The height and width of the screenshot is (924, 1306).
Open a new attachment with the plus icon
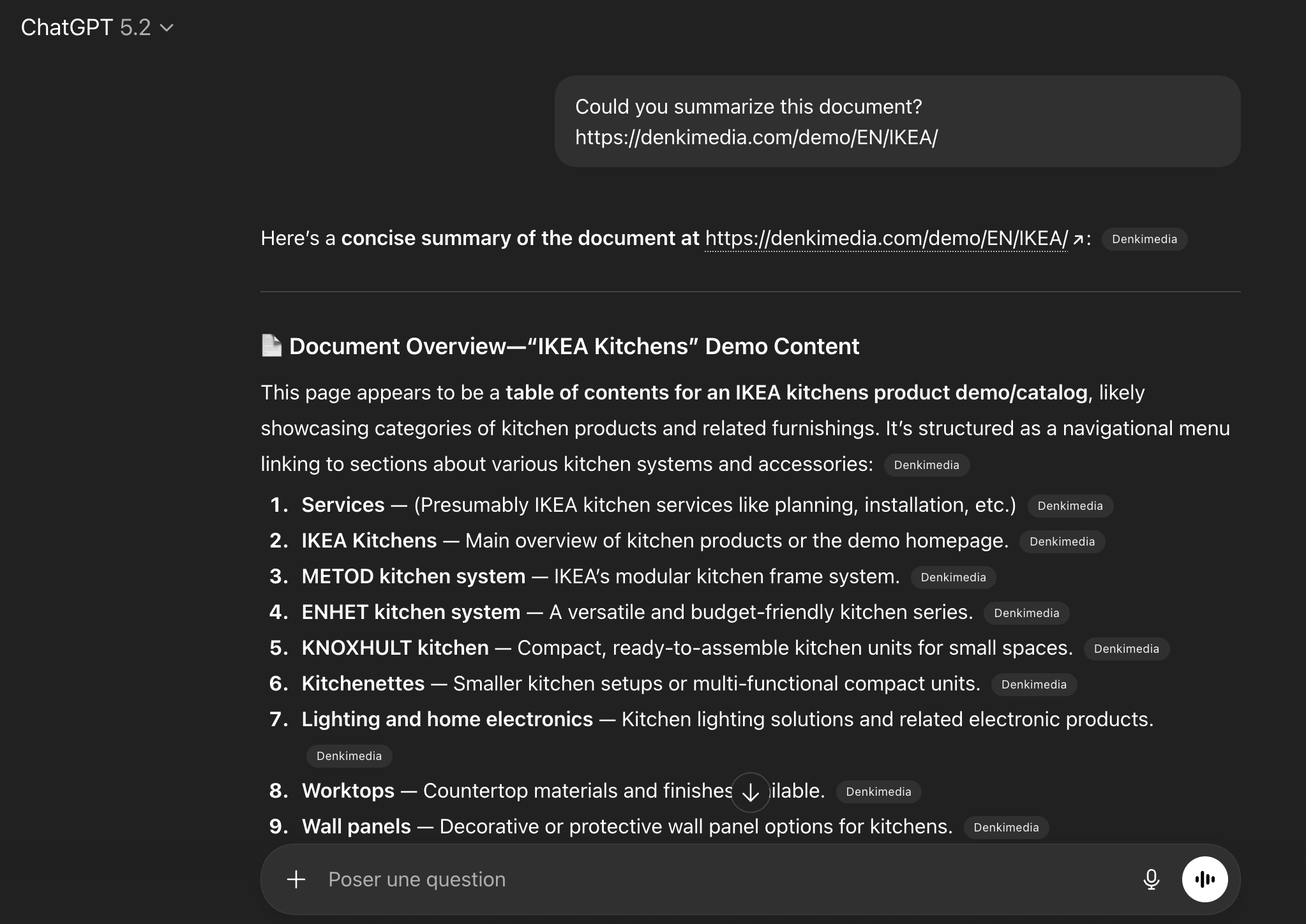[x=296, y=879]
